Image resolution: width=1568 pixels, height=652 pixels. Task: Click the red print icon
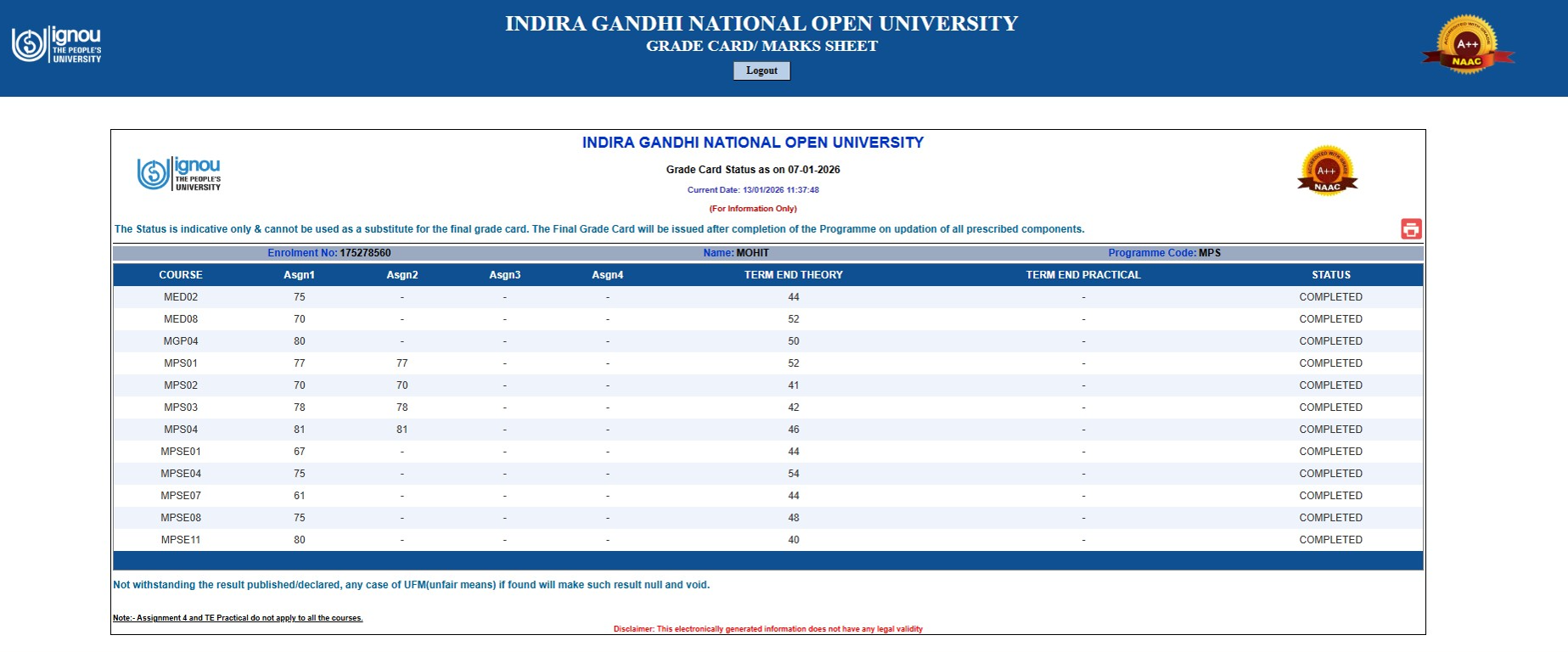pyautogui.click(x=1411, y=228)
